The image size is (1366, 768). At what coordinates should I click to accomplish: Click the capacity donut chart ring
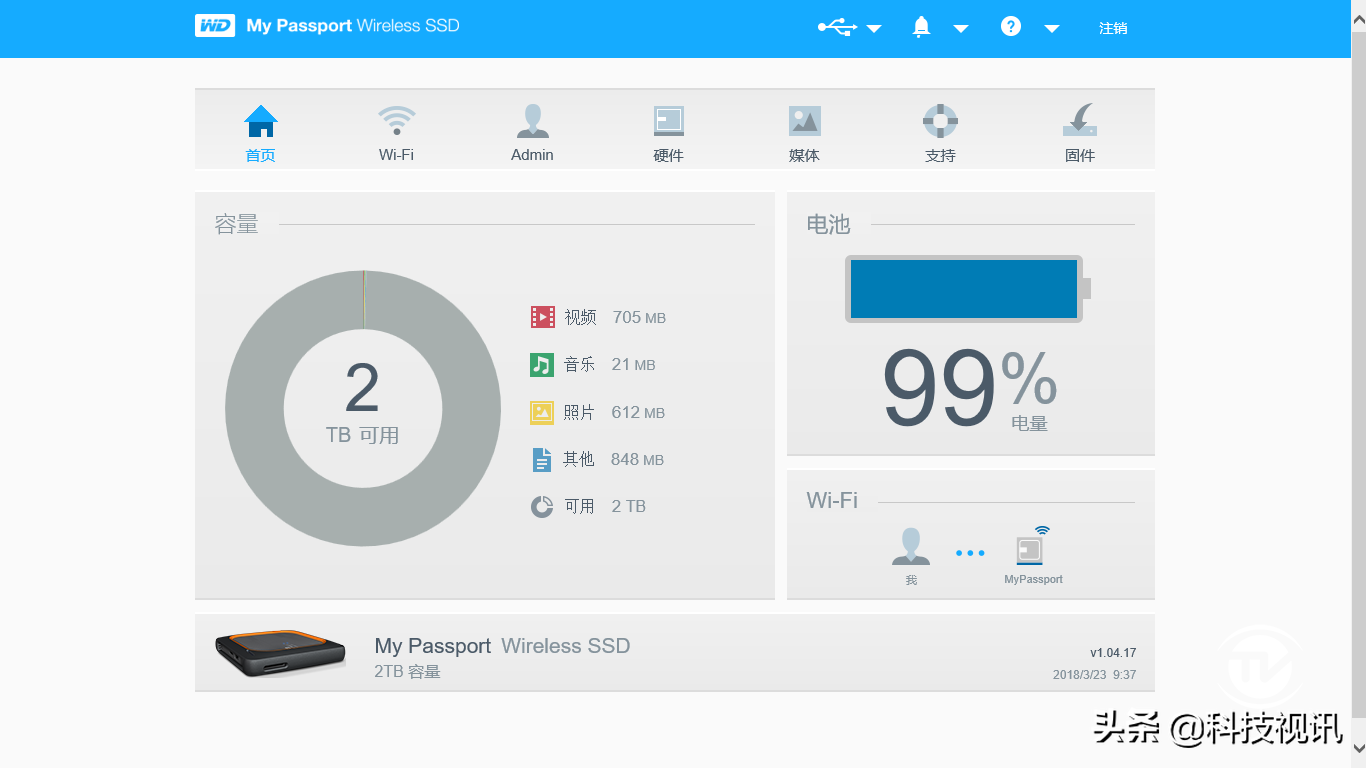click(x=255, y=408)
